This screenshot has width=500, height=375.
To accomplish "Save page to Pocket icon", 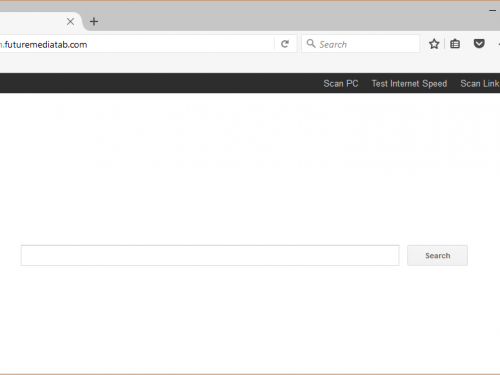I will (x=479, y=44).
